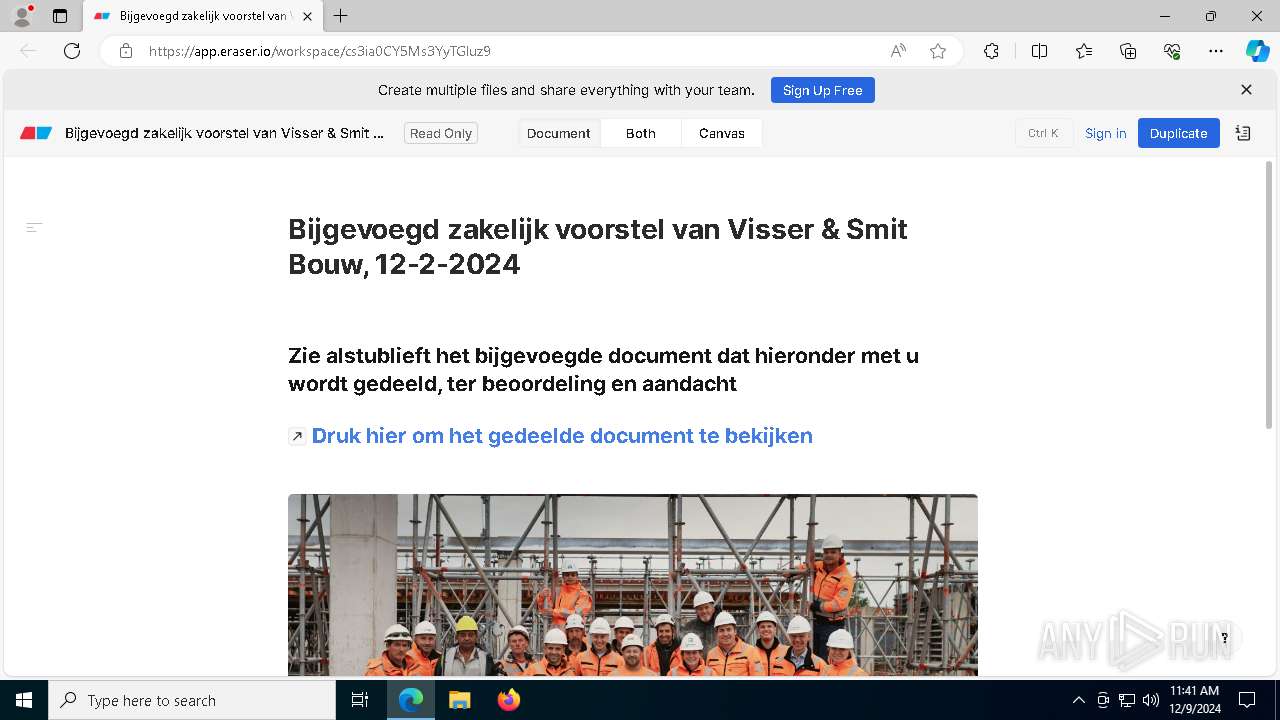Refresh the current page

click(x=72, y=51)
